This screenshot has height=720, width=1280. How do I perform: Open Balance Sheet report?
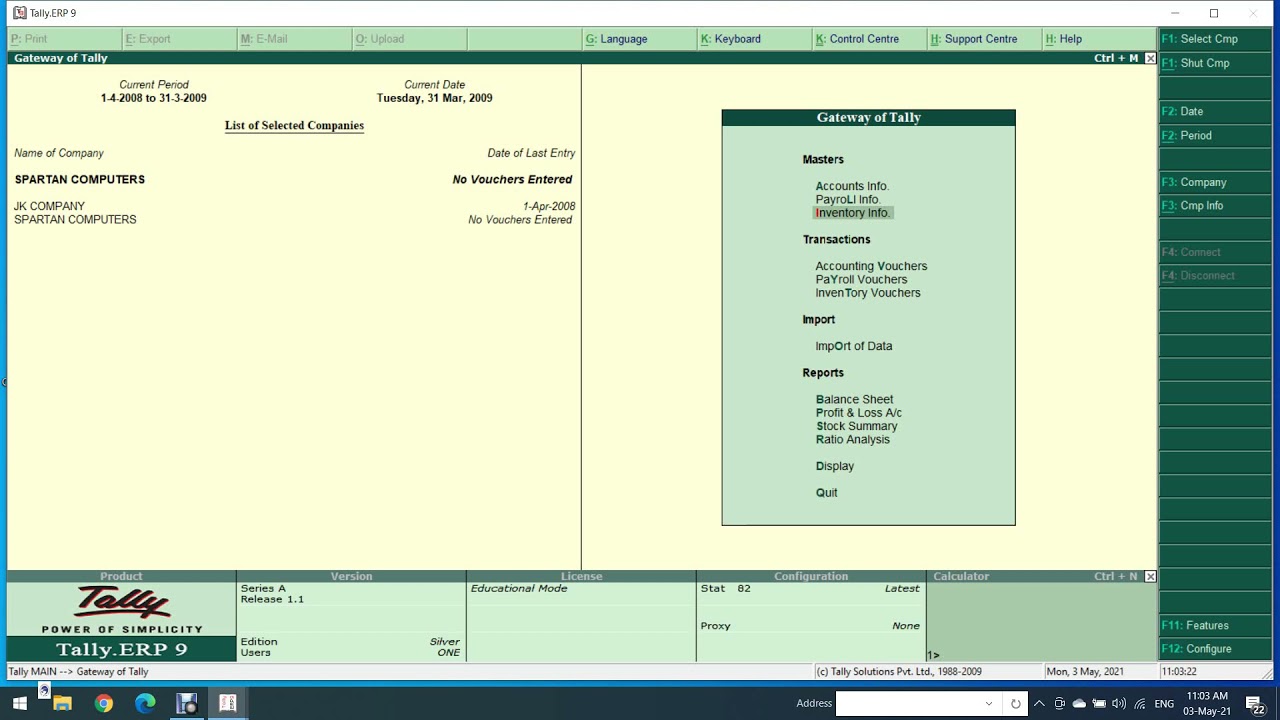pyautogui.click(x=854, y=399)
